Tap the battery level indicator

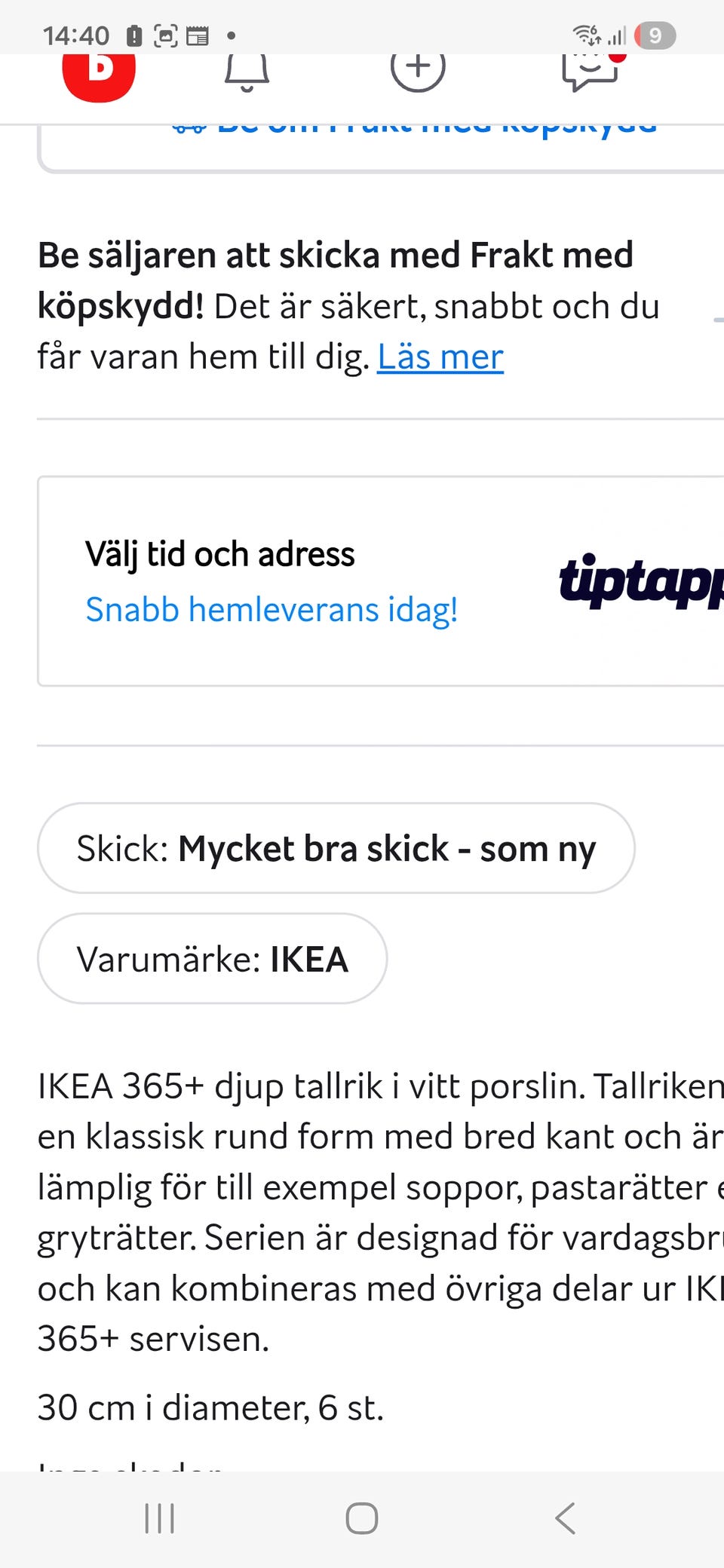point(655,35)
